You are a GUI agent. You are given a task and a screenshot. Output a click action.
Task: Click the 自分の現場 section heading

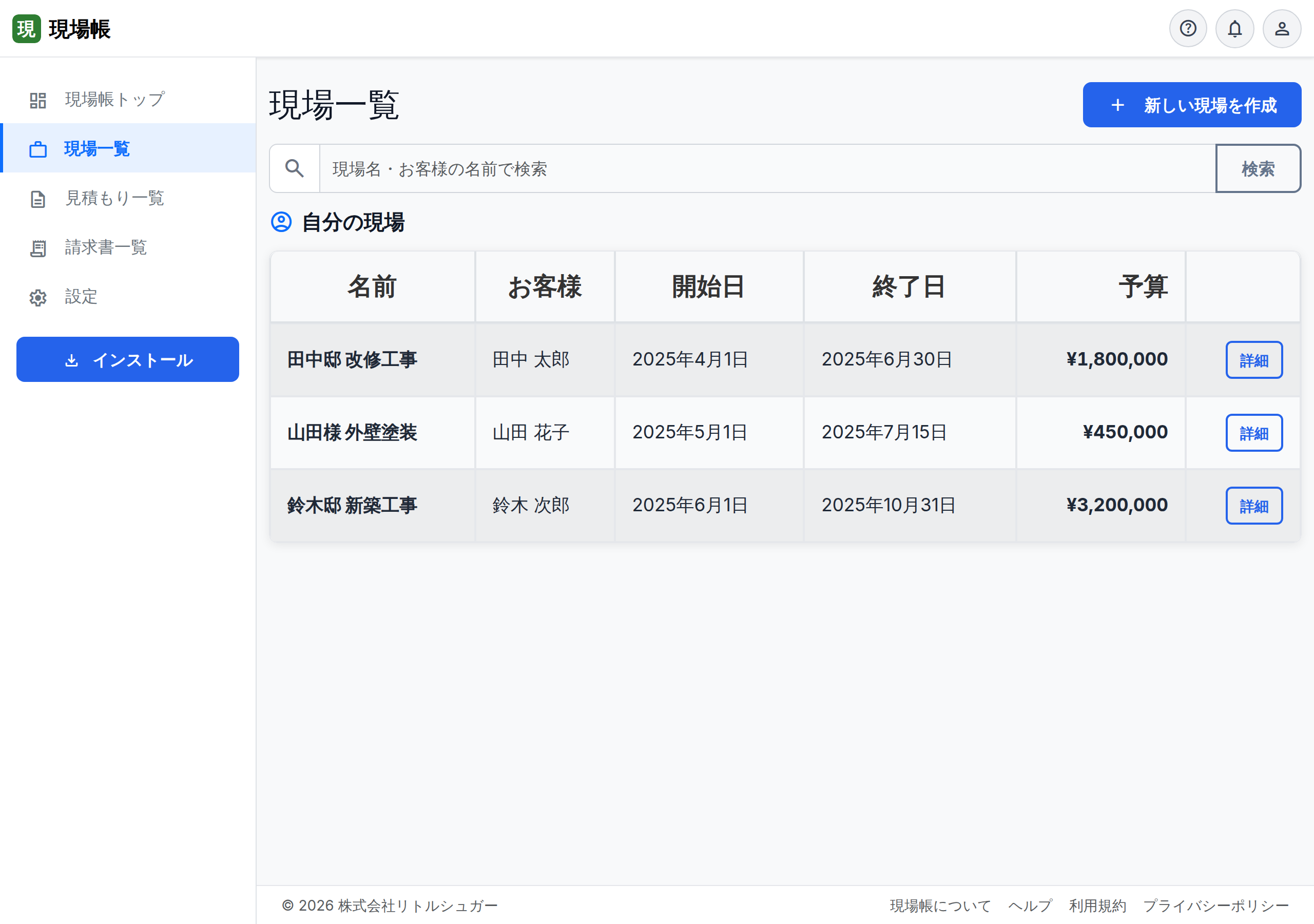tap(353, 222)
